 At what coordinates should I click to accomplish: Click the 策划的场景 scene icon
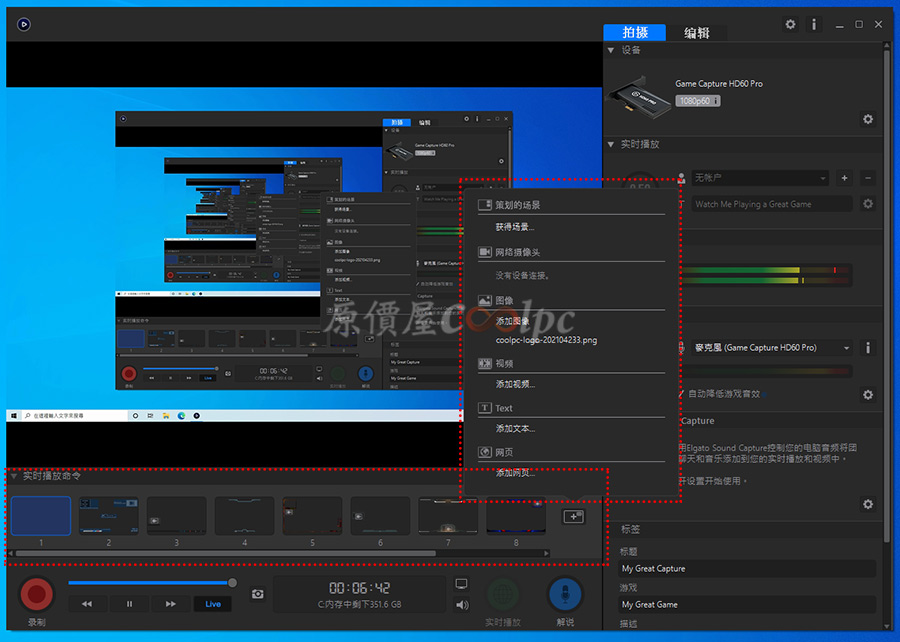tap(484, 205)
